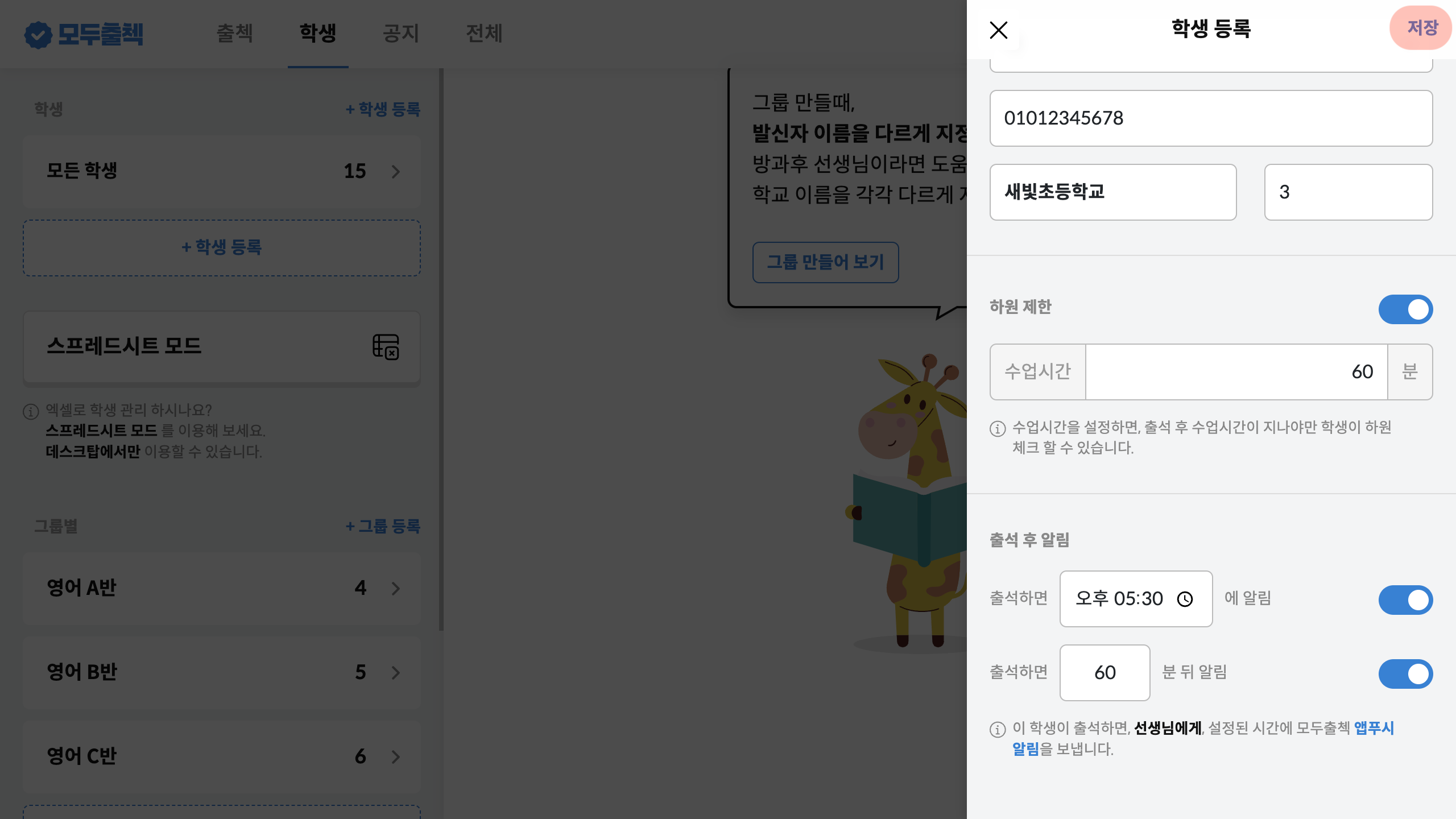Click info icon near 엑셀로 학생 관리 text
The image size is (1456, 819).
[31, 411]
